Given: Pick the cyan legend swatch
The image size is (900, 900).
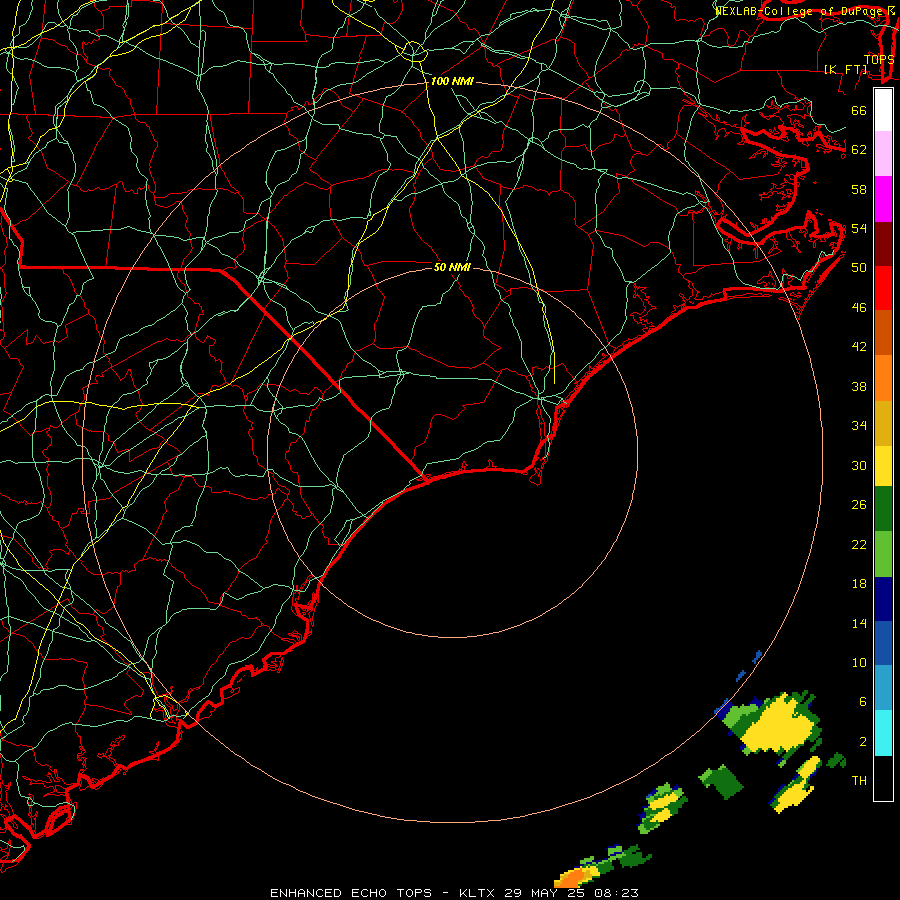Looking at the screenshot, I should 883,733.
